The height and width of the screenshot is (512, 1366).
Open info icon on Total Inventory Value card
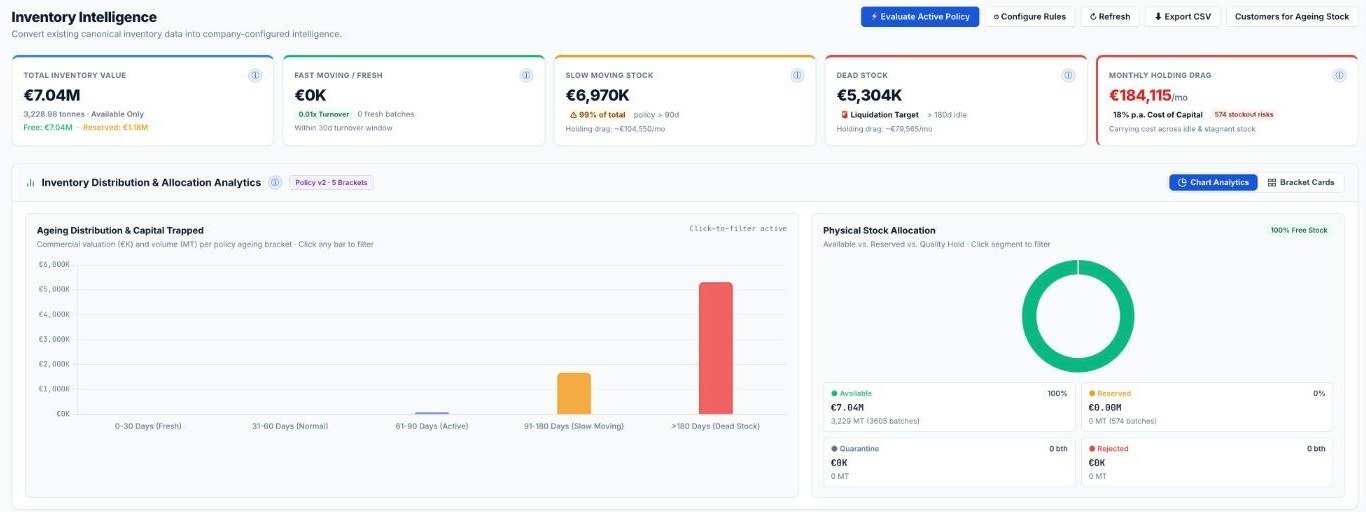[x=255, y=75]
